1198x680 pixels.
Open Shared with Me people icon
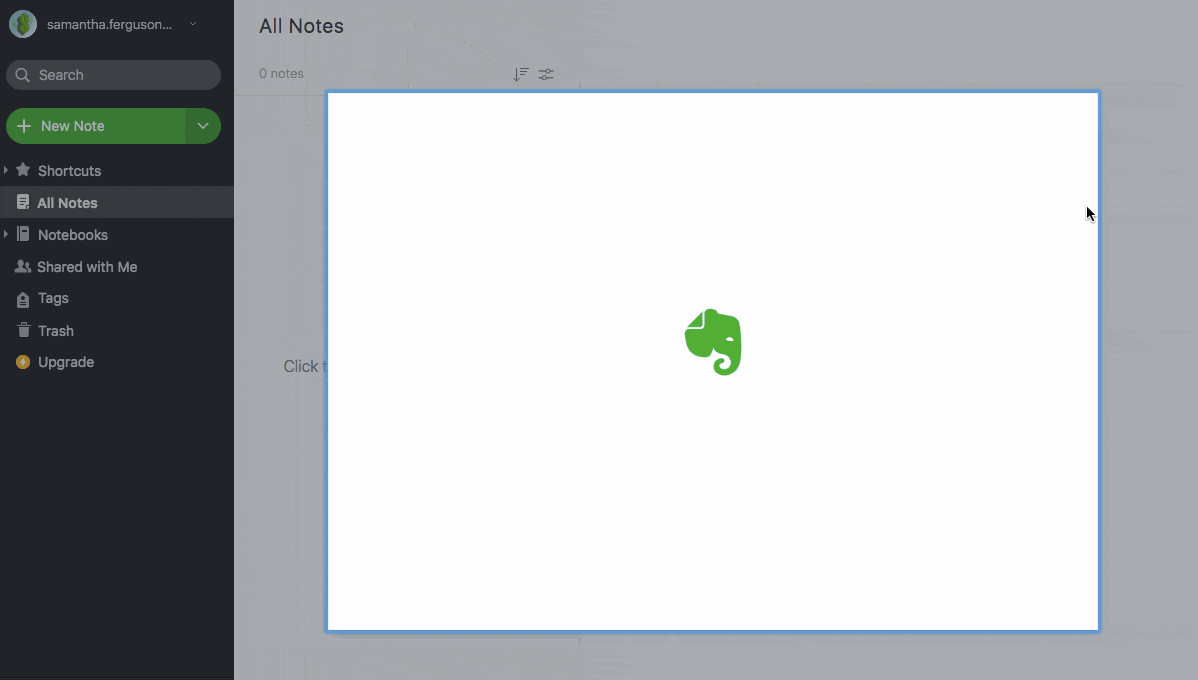(x=23, y=267)
